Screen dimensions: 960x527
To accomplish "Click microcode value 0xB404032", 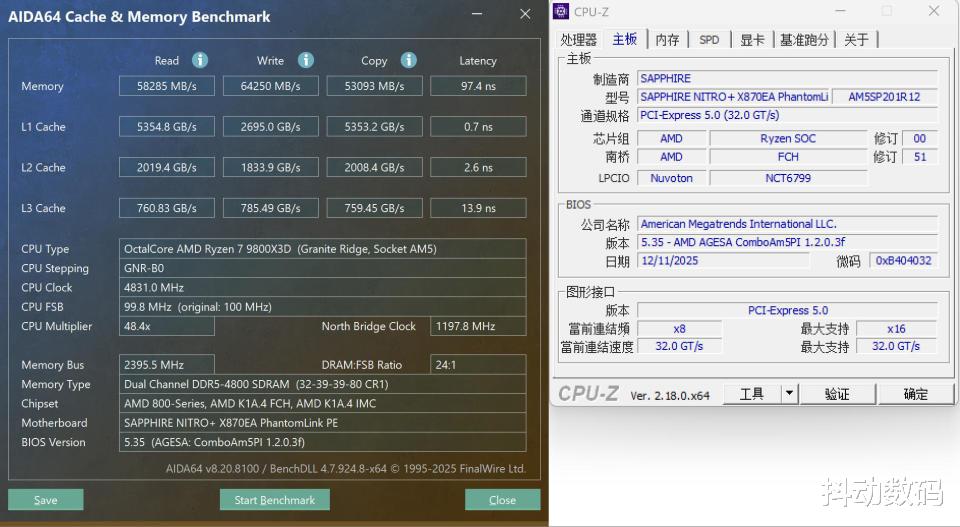I will (x=903, y=261).
